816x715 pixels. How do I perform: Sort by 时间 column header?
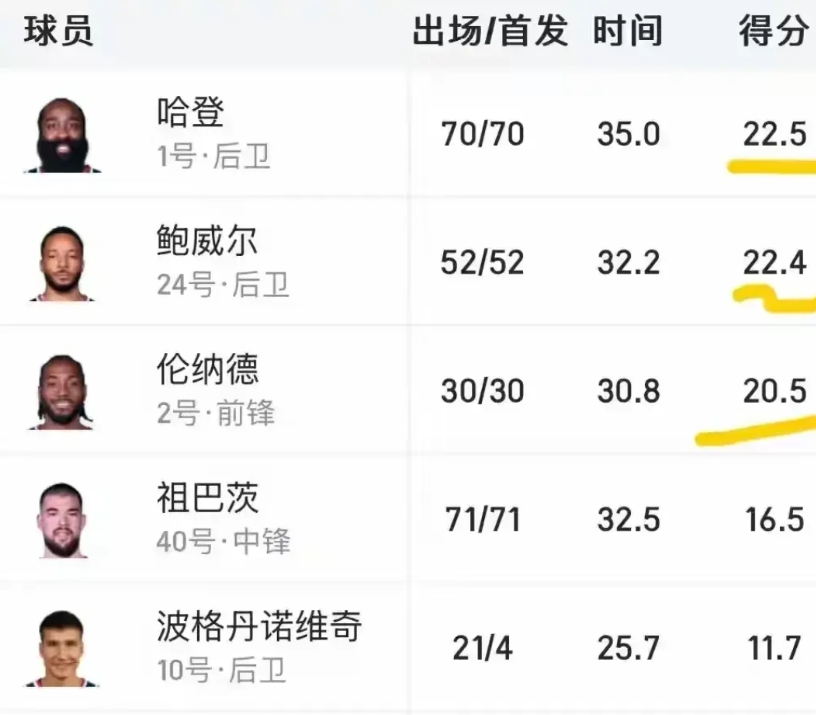tap(628, 31)
